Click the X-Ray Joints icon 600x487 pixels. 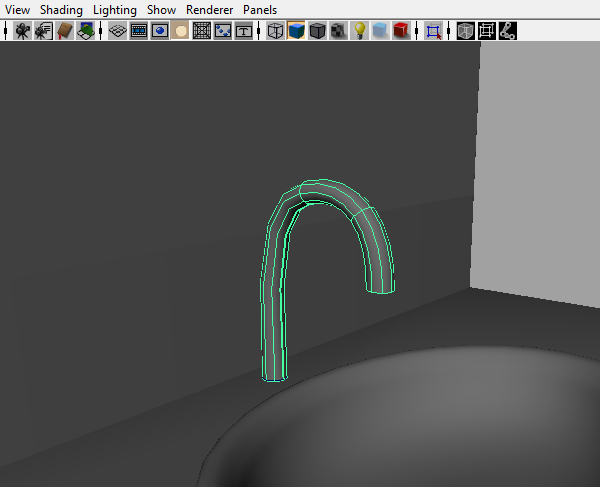click(507, 31)
